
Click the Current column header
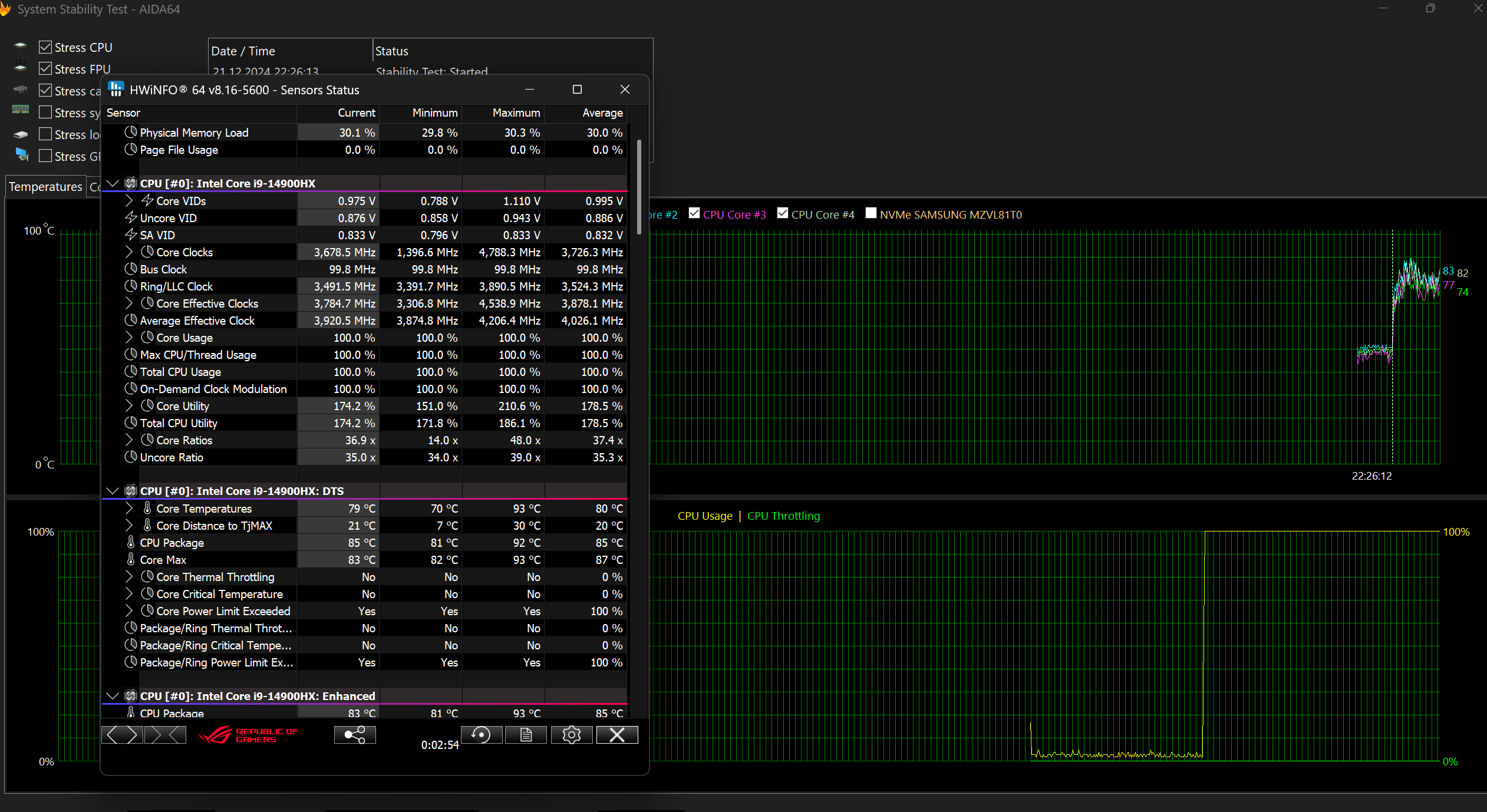(338, 113)
